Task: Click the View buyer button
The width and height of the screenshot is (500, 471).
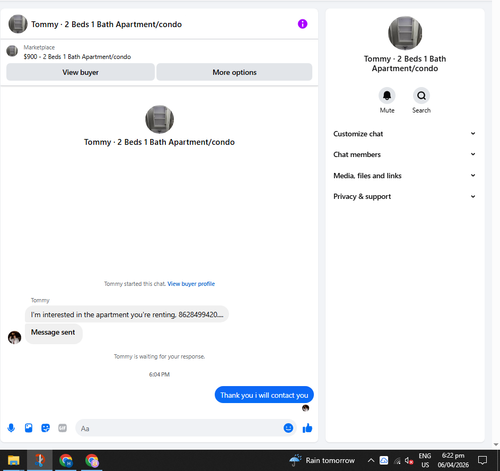Action: (80, 72)
